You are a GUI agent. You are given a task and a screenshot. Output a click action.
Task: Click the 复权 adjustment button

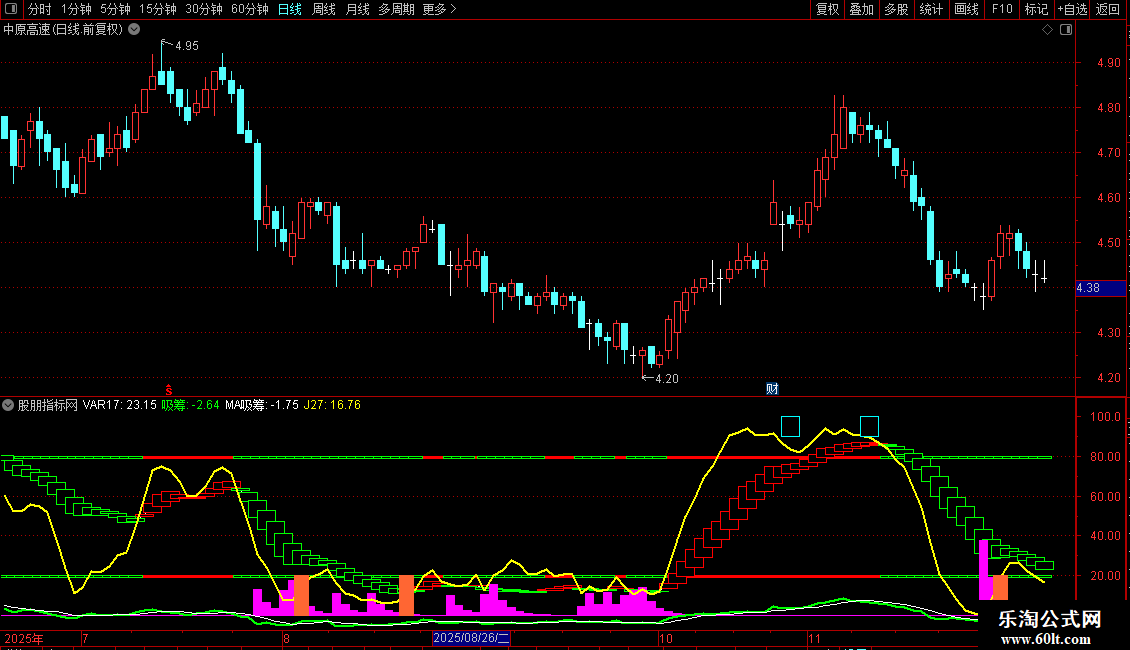pyautogui.click(x=827, y=9)
